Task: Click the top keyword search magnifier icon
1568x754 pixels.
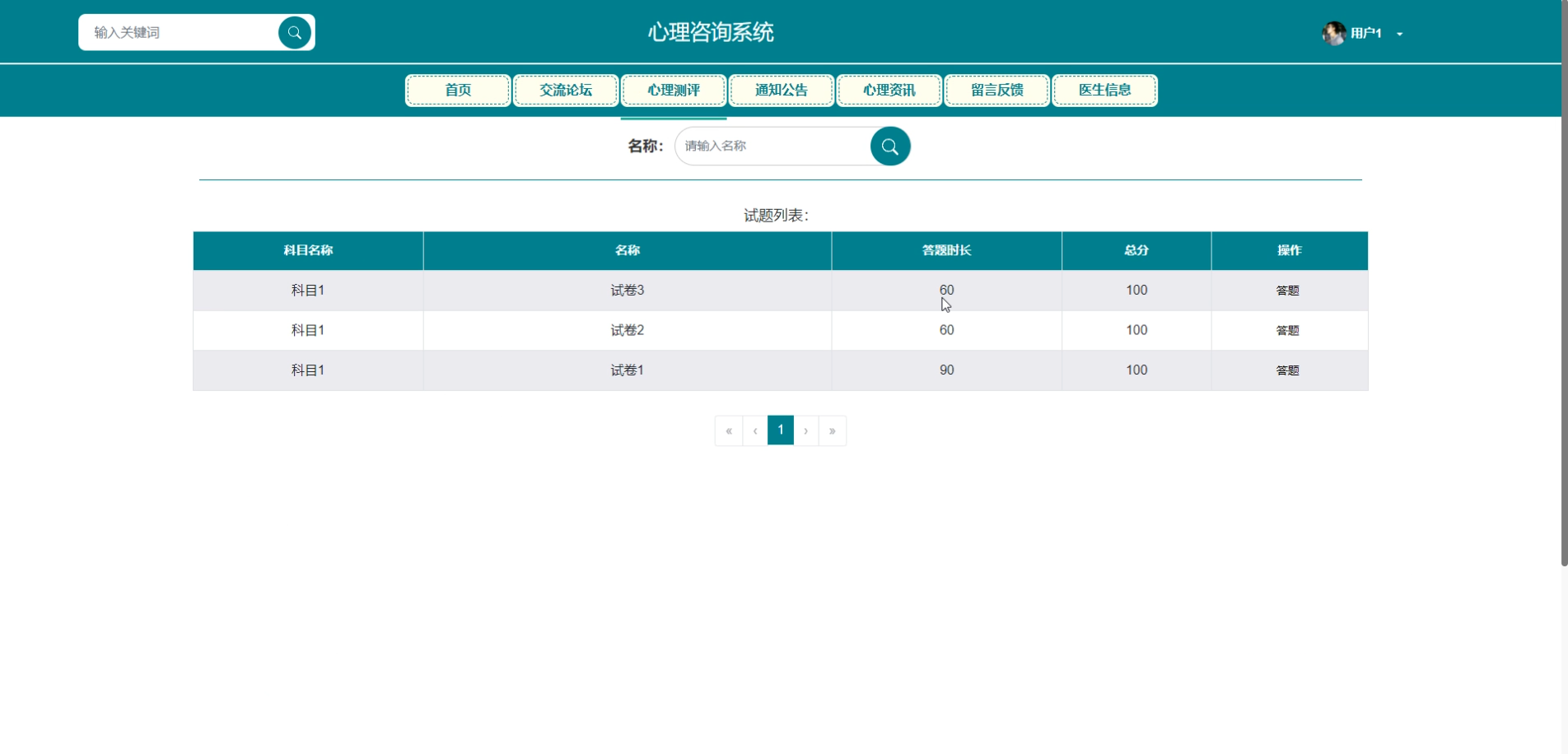Action: click(x=294, y=32)
